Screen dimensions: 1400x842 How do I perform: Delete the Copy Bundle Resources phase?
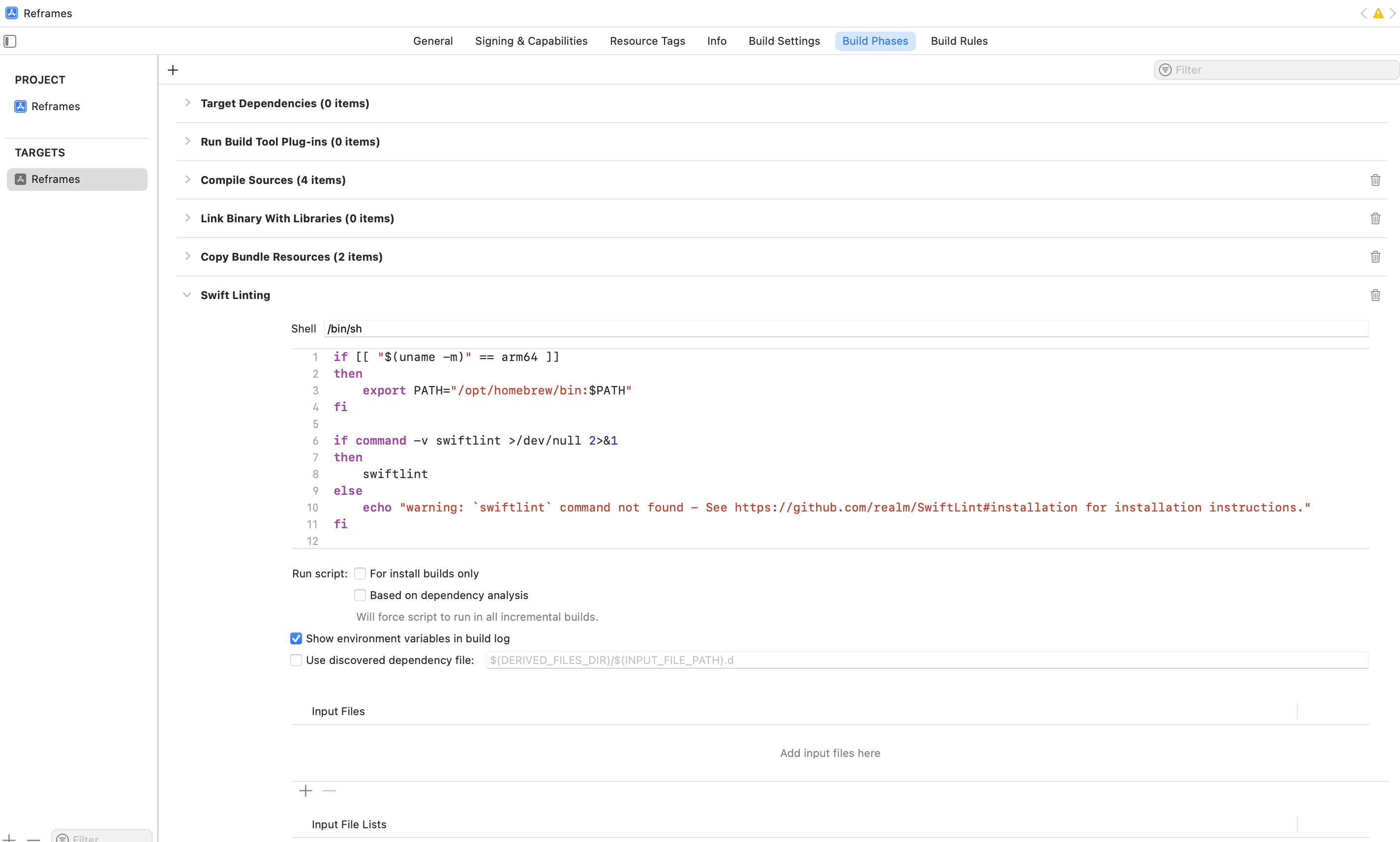click(x=1375, y=256)
